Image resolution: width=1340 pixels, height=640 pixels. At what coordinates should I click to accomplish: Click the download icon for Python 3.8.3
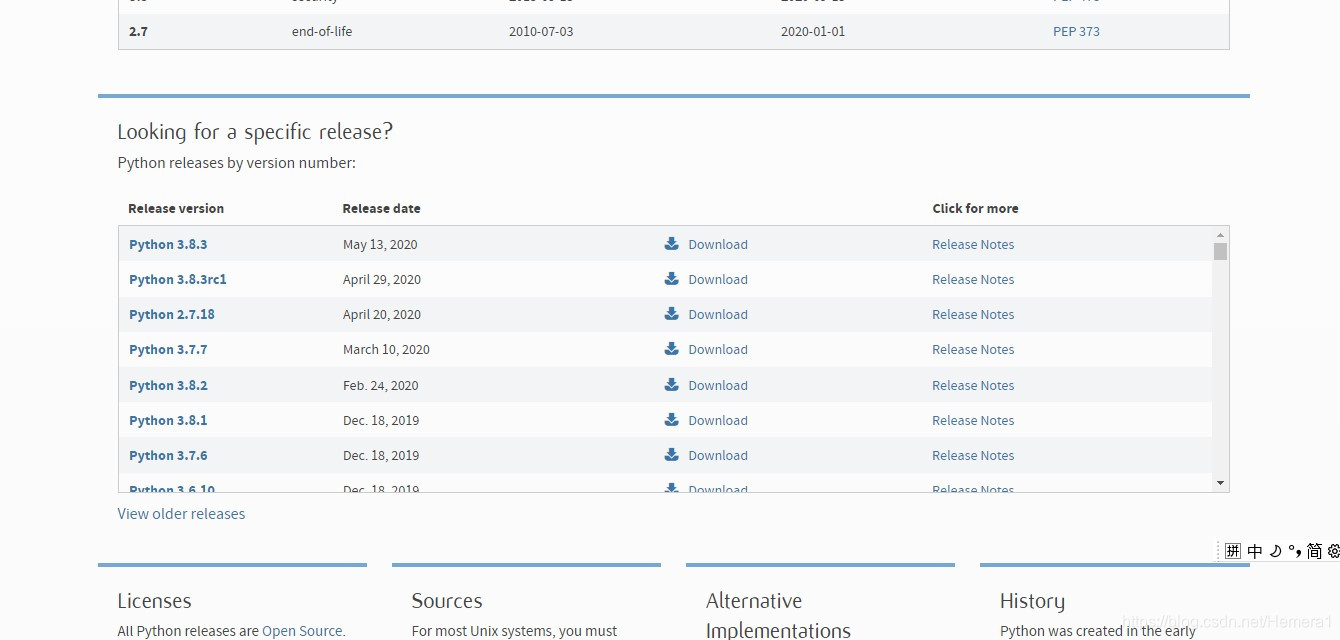pyautogui.click(x=672, y=243)
